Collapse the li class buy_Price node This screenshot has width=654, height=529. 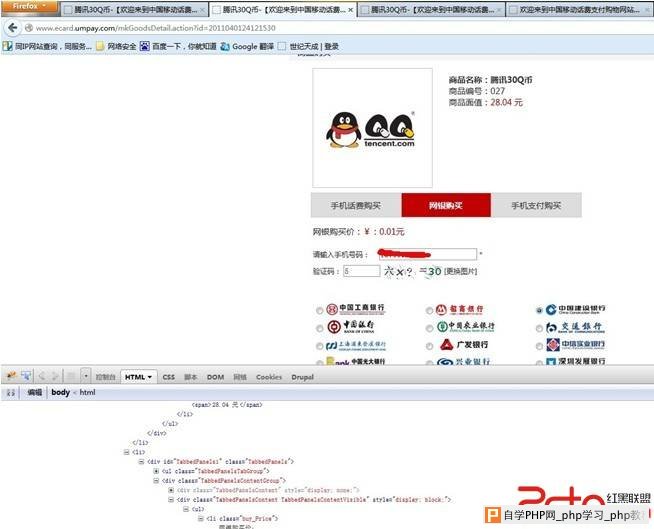click(201, 519)
